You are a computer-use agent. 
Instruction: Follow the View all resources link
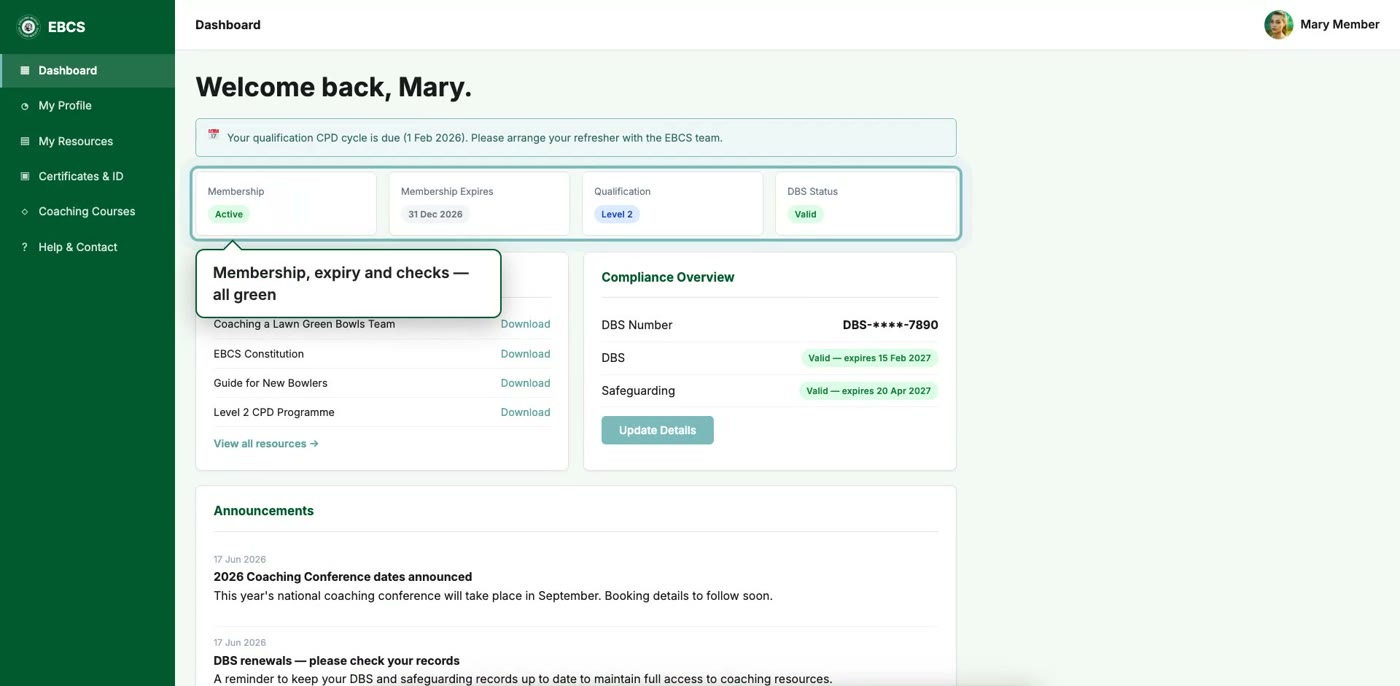tap(266, 444)
